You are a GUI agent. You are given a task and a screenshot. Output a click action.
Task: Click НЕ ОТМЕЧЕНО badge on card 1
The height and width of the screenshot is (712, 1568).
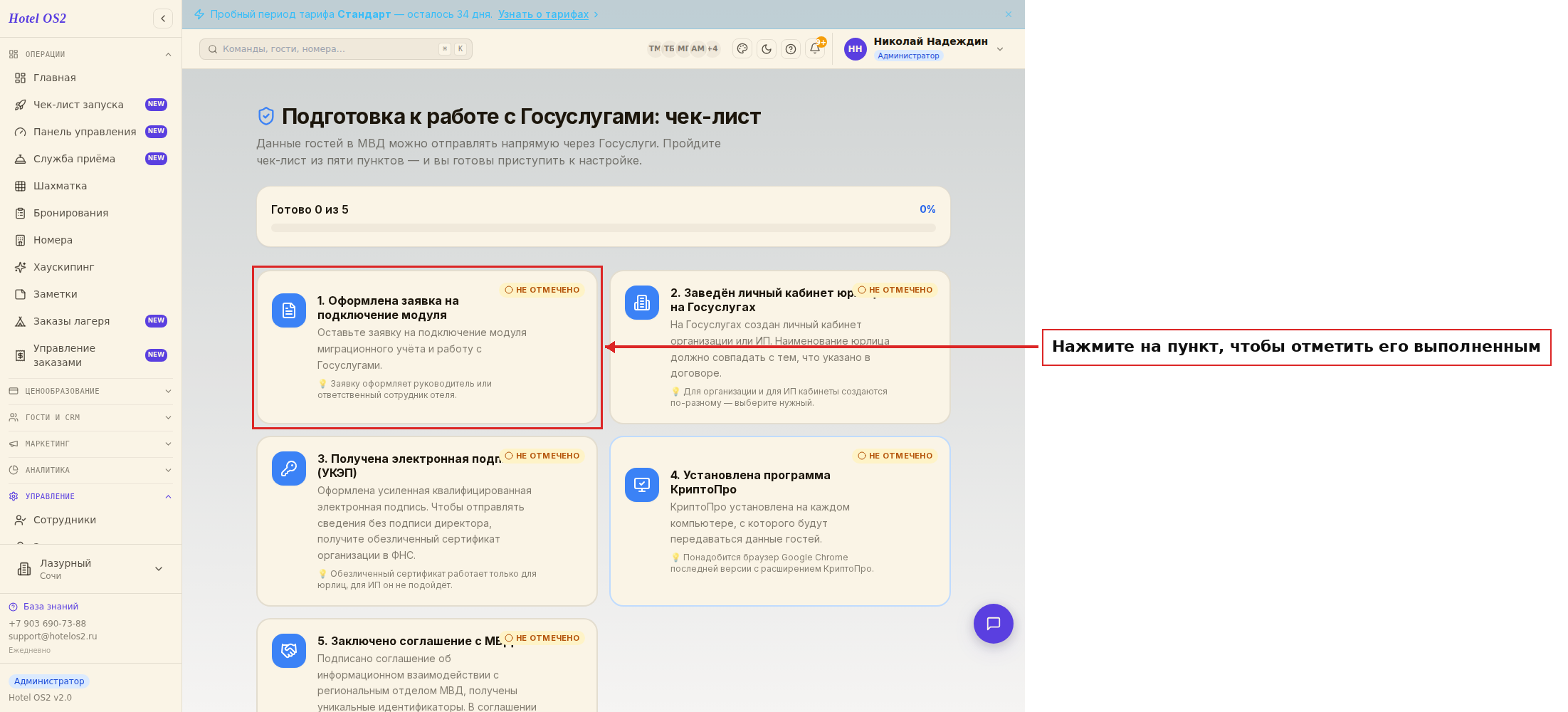(x=542, y=290)
